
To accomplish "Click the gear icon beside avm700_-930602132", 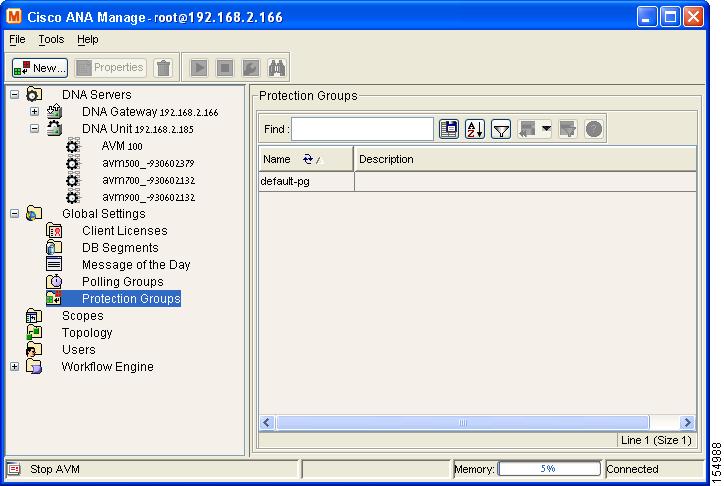I will click(x=72, y=180).
